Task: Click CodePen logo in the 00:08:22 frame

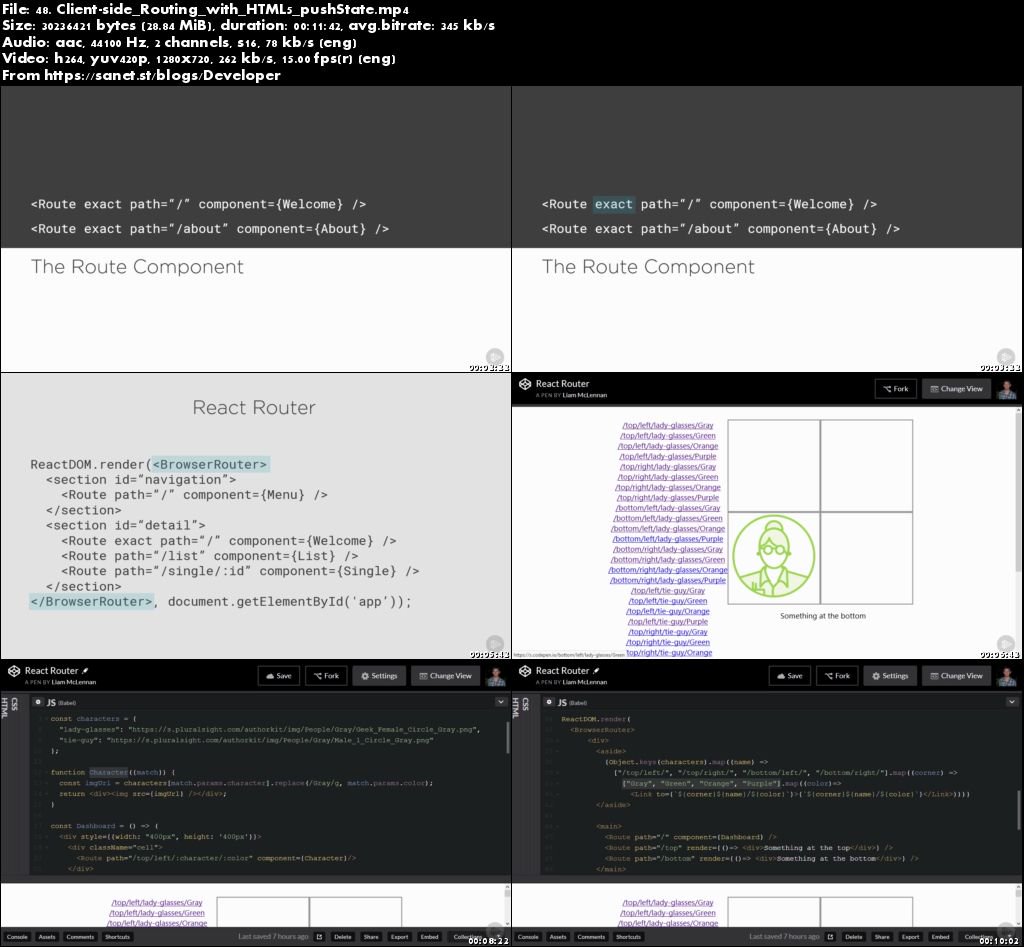Action: point(14,671)
